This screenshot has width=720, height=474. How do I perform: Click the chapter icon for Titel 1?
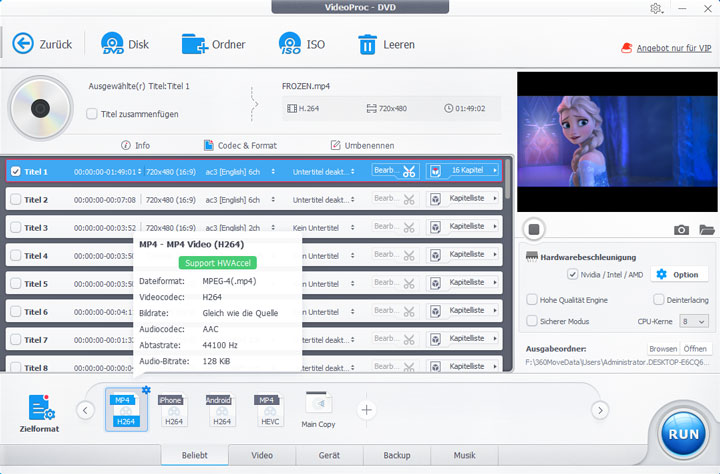click(x=435, y=171)
